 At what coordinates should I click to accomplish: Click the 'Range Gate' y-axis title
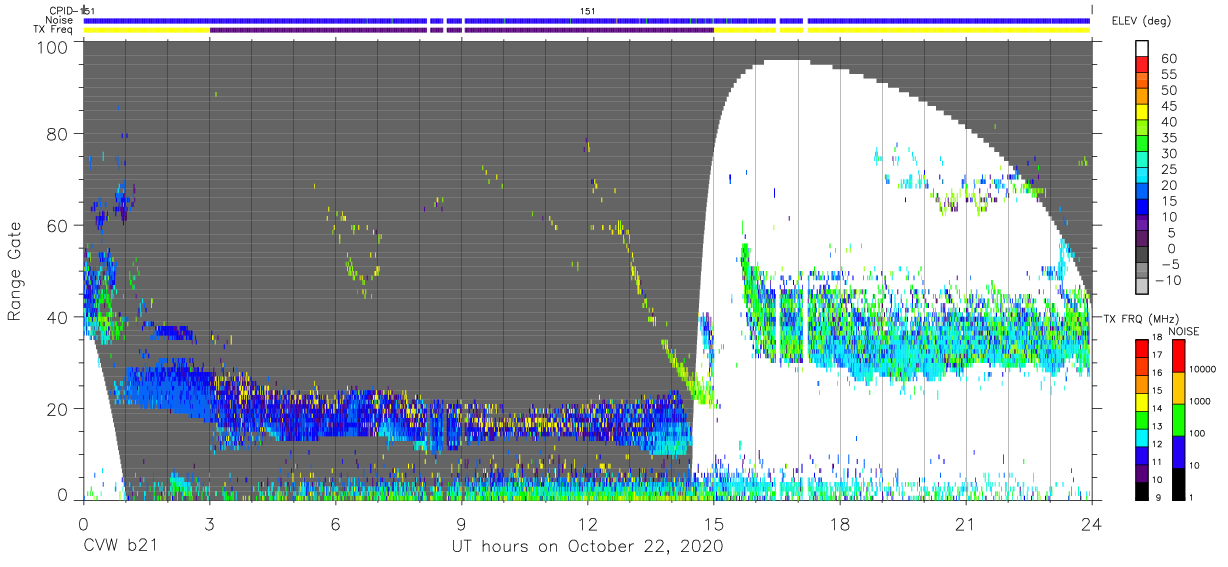coord(16,273)
